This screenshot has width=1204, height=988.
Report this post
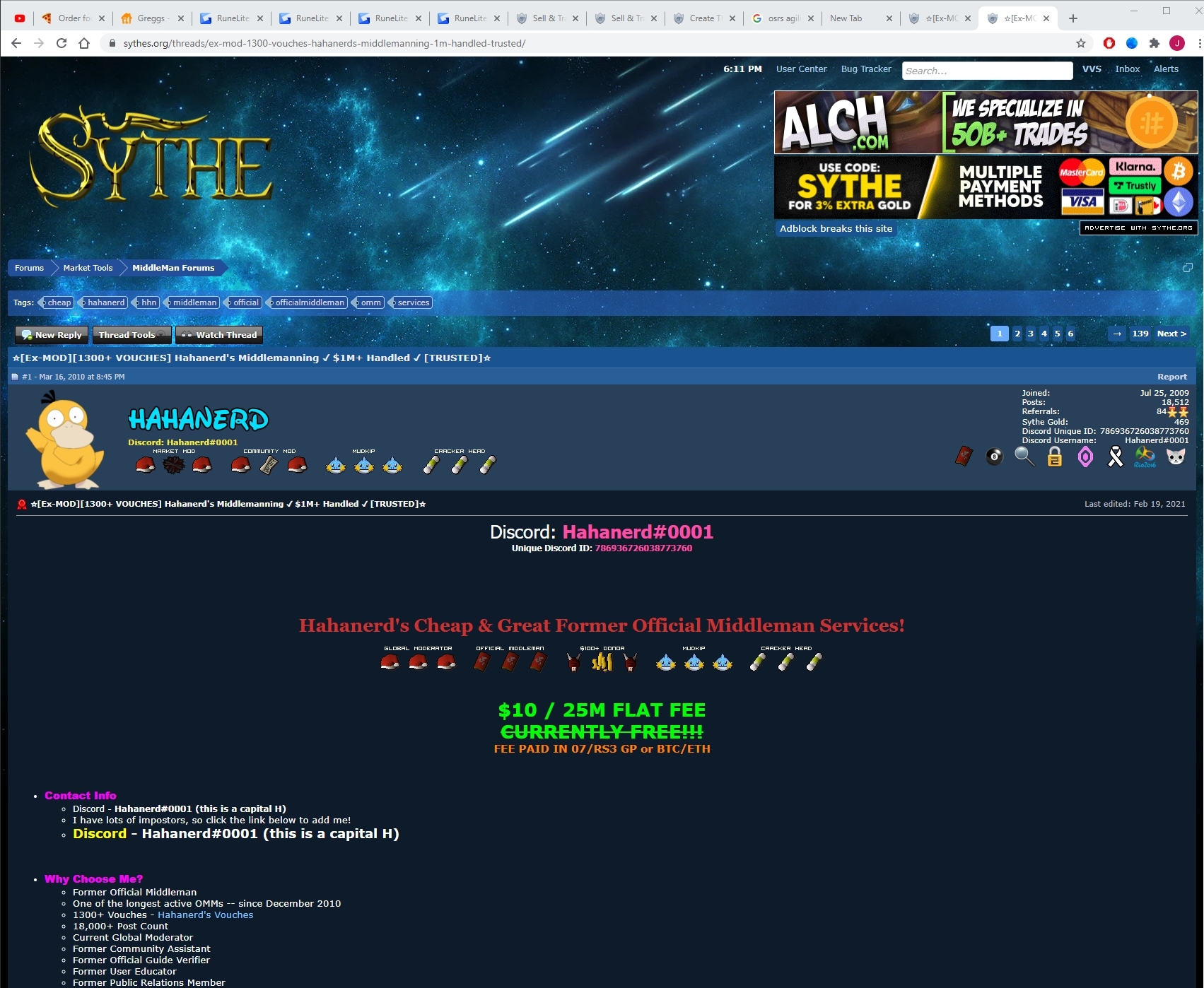pos(1172,377)
